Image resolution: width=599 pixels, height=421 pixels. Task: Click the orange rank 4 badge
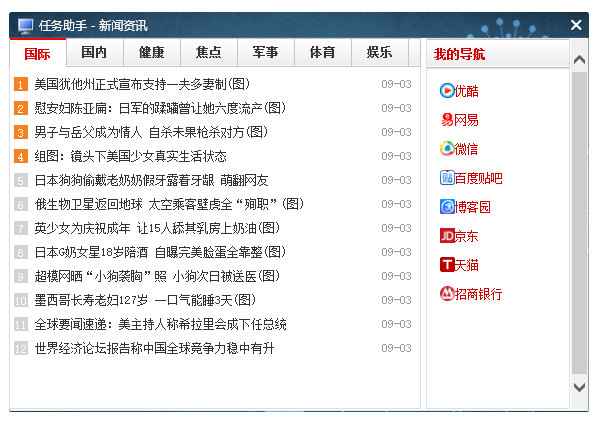pyautogui.click(x=21, y=156)
